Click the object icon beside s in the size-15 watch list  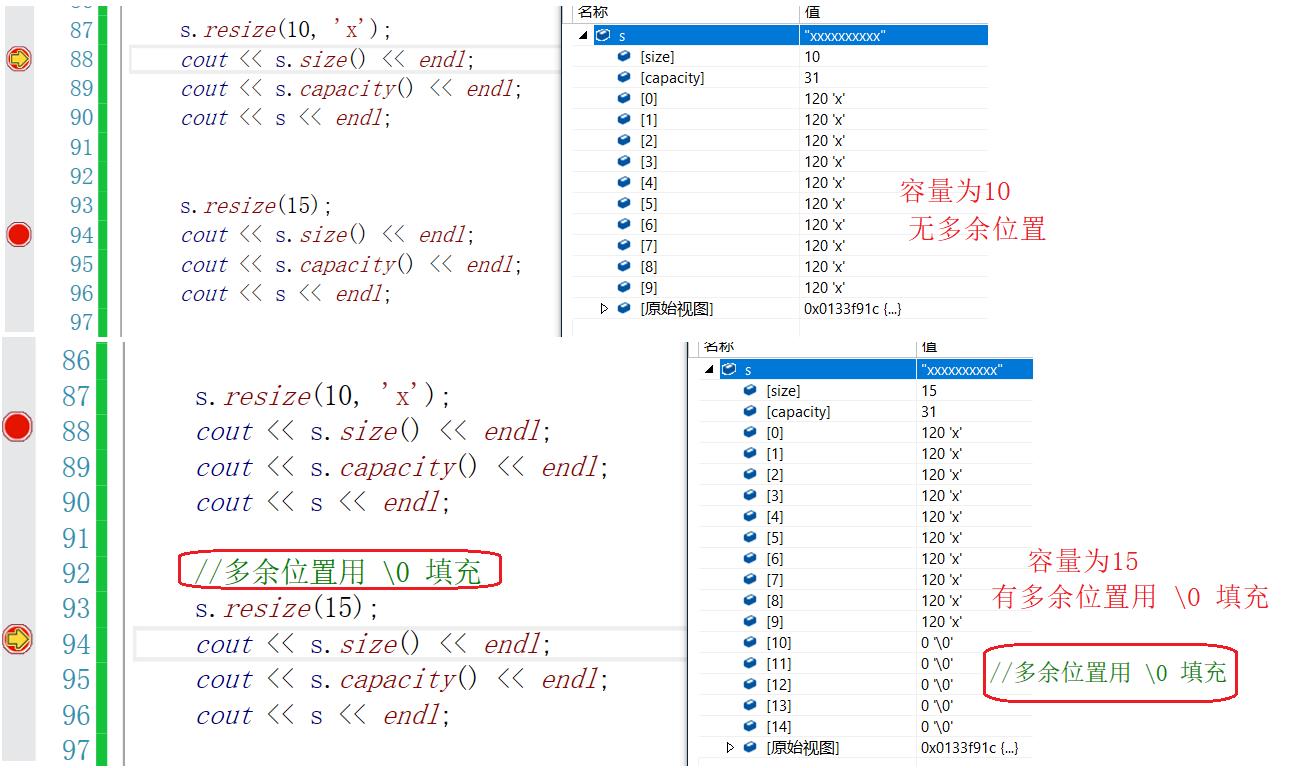point(729,369)
